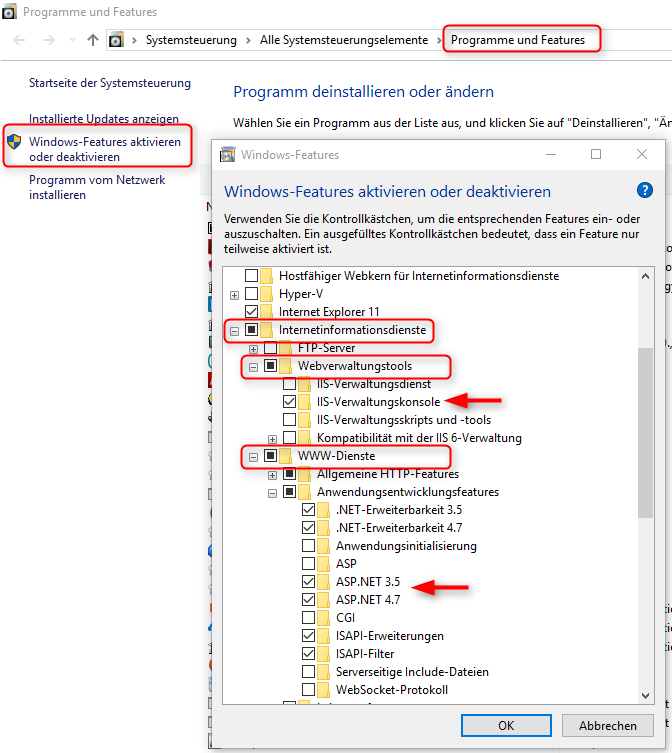Click the Internetinformationsdienste folder icon
Viewport: 672px width, 753px height.
267,329
